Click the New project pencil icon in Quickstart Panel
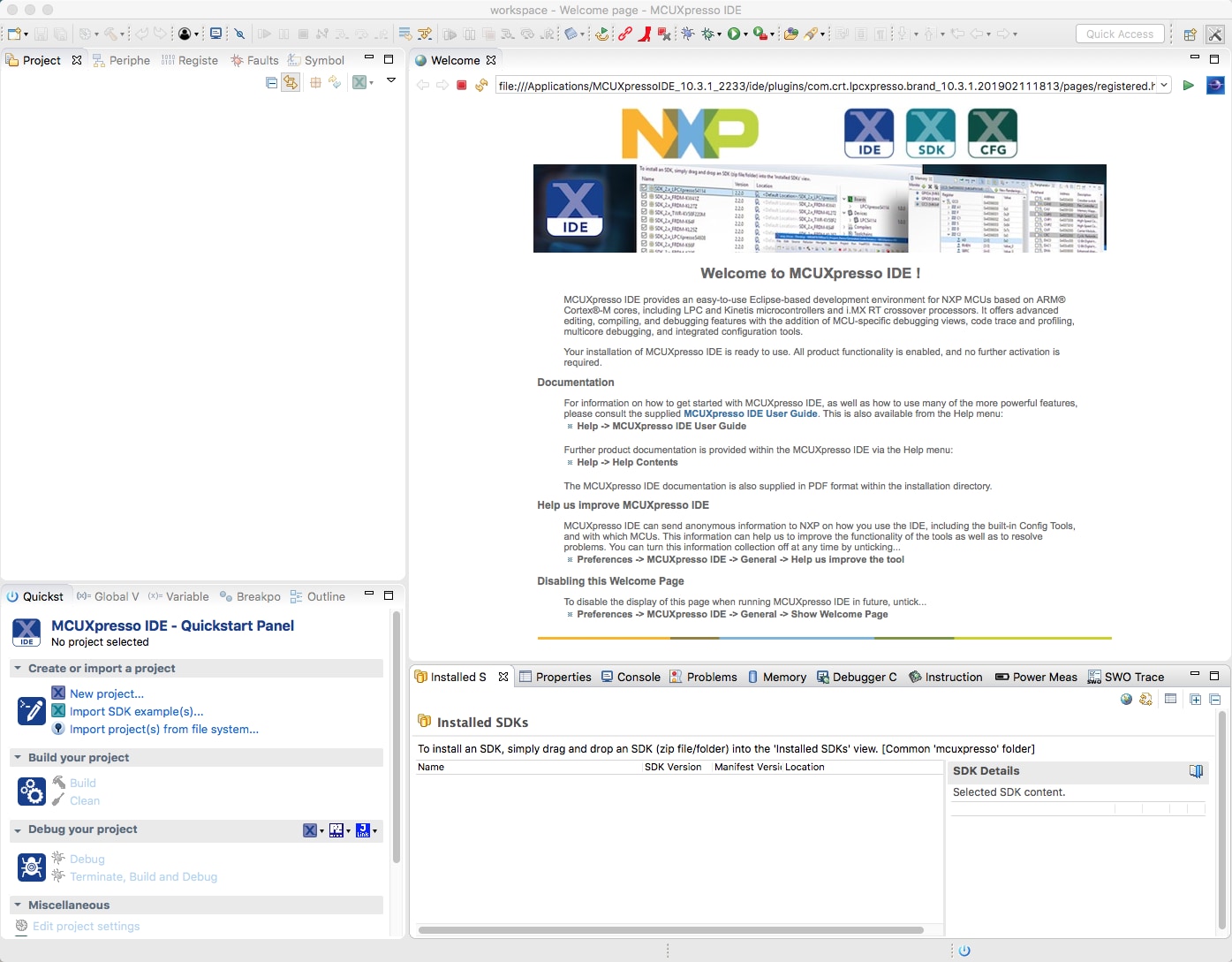The width and height of the screenshot is (1232, 962). pyautogui.click(x=32, y=709)
